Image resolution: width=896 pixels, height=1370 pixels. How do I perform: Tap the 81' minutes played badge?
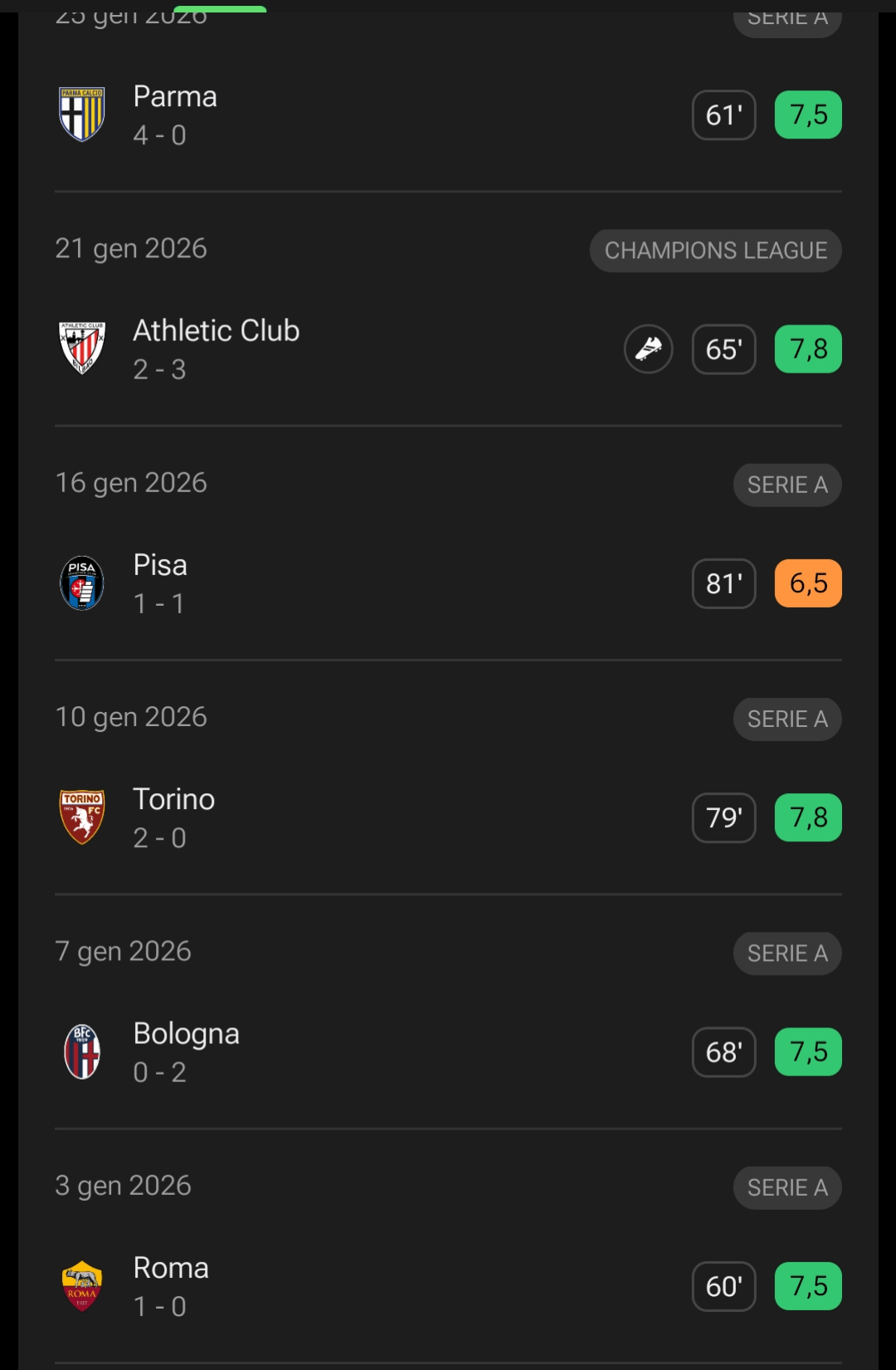pos(724,583)
